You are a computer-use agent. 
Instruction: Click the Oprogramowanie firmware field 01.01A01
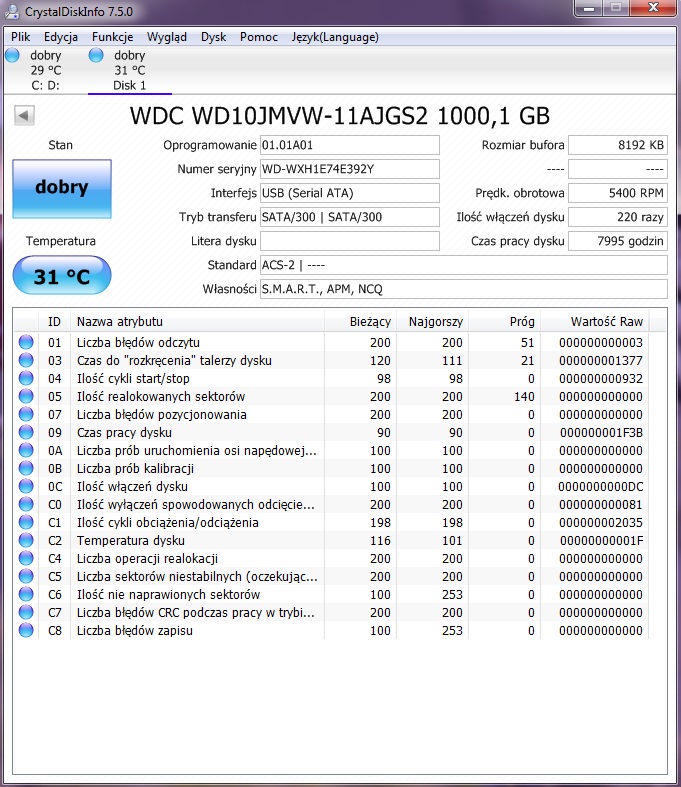click(350, 145)
